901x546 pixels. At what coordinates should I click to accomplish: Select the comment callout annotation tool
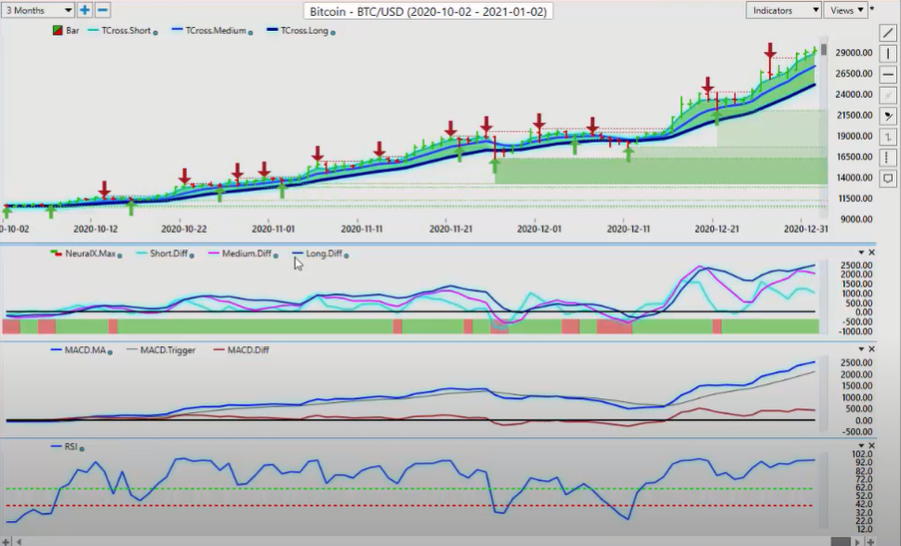coord(888,179)
